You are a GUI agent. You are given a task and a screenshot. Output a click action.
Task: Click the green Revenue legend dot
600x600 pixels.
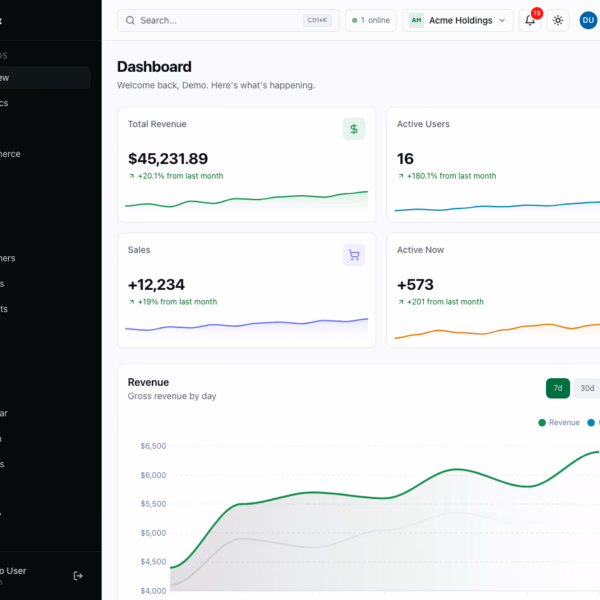tap(542, 422)
